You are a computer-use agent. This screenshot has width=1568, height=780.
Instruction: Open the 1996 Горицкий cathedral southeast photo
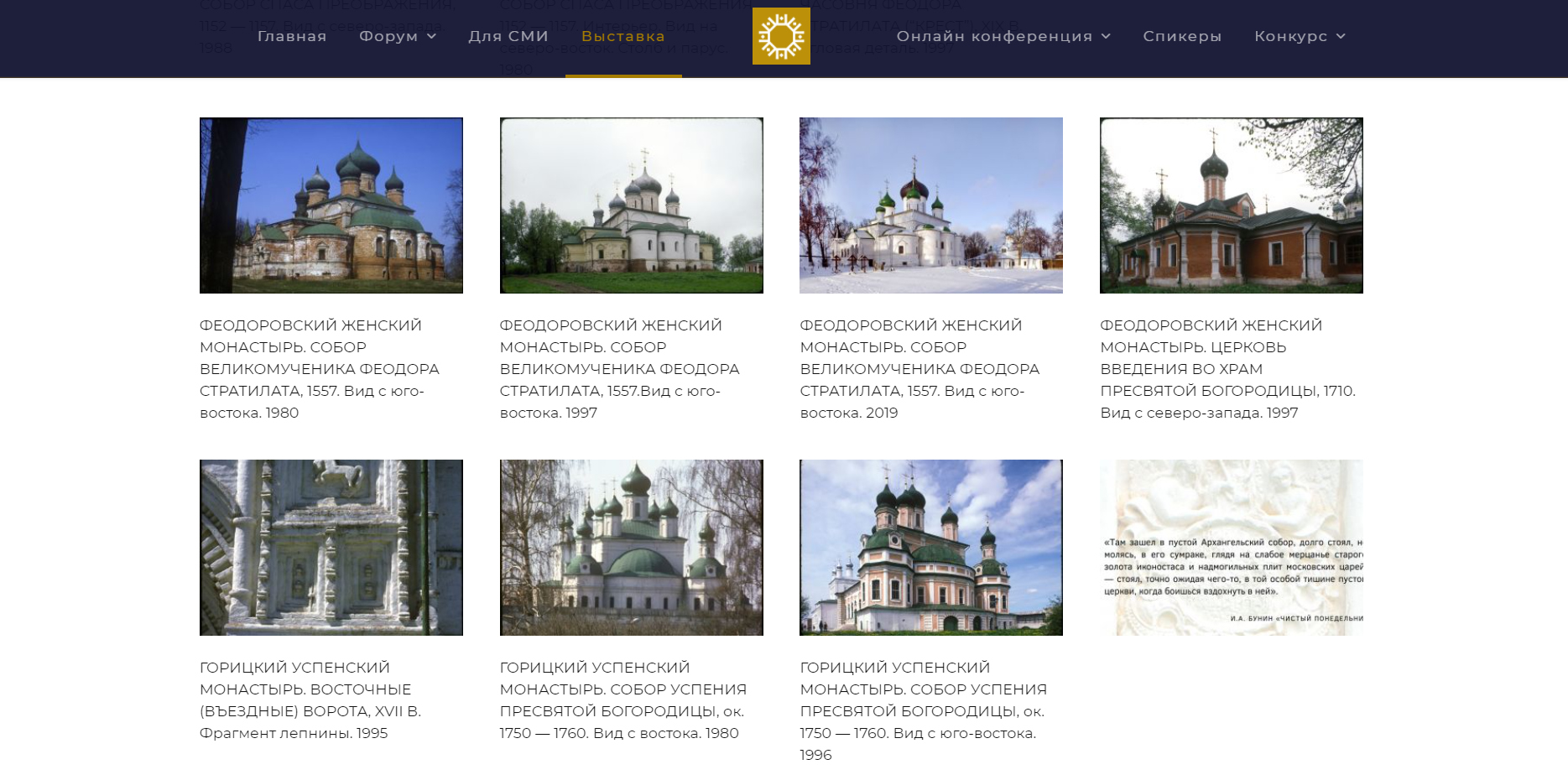[930, 548]
